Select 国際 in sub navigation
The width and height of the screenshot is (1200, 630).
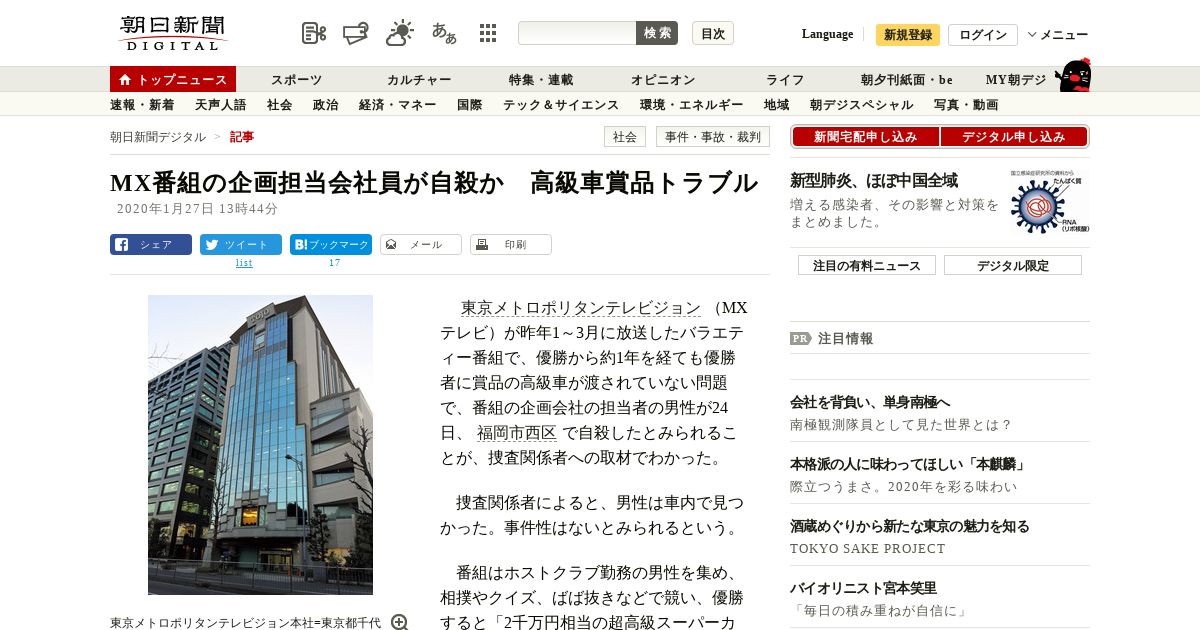pyautogui.click(x=469, y=104)
